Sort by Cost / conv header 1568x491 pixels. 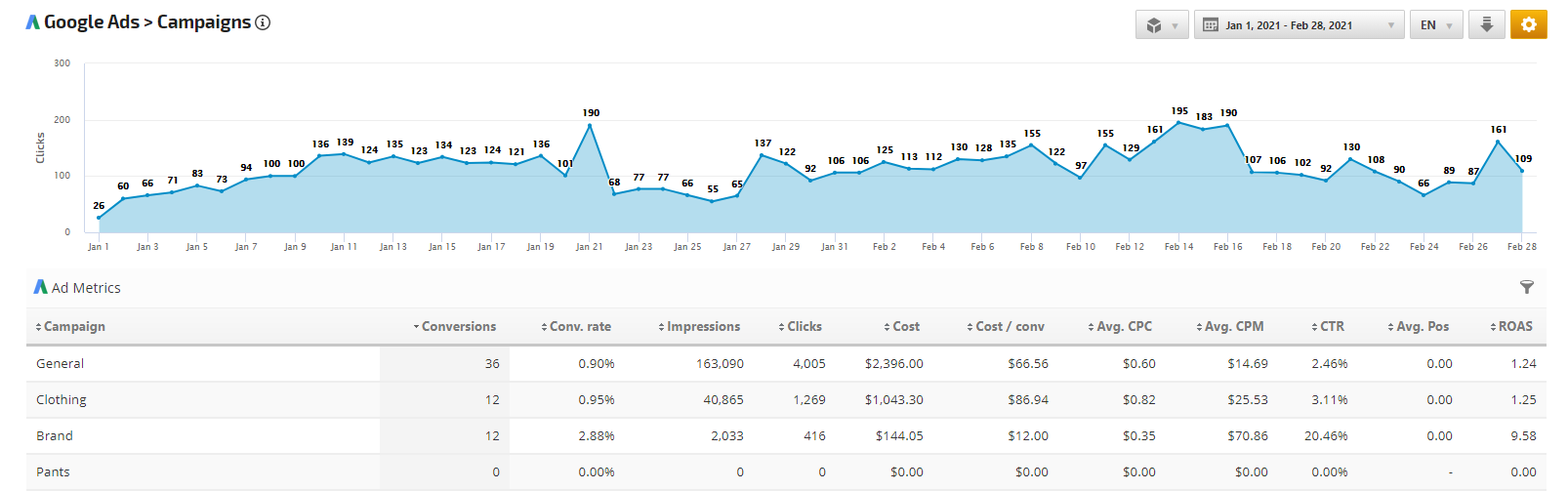1006,327
